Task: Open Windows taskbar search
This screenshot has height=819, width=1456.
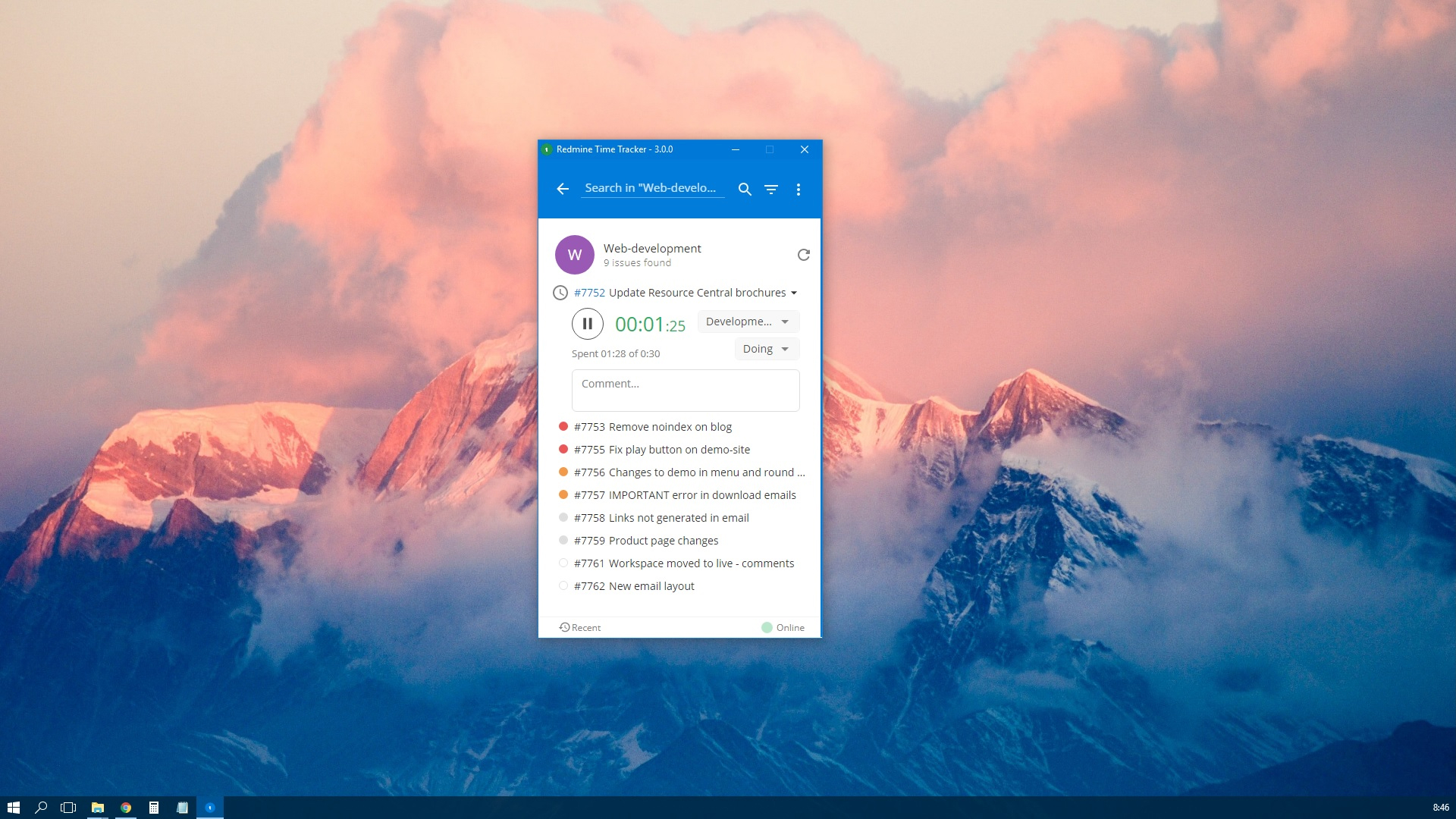Action: pyautogui.click(x=41, y=808)
